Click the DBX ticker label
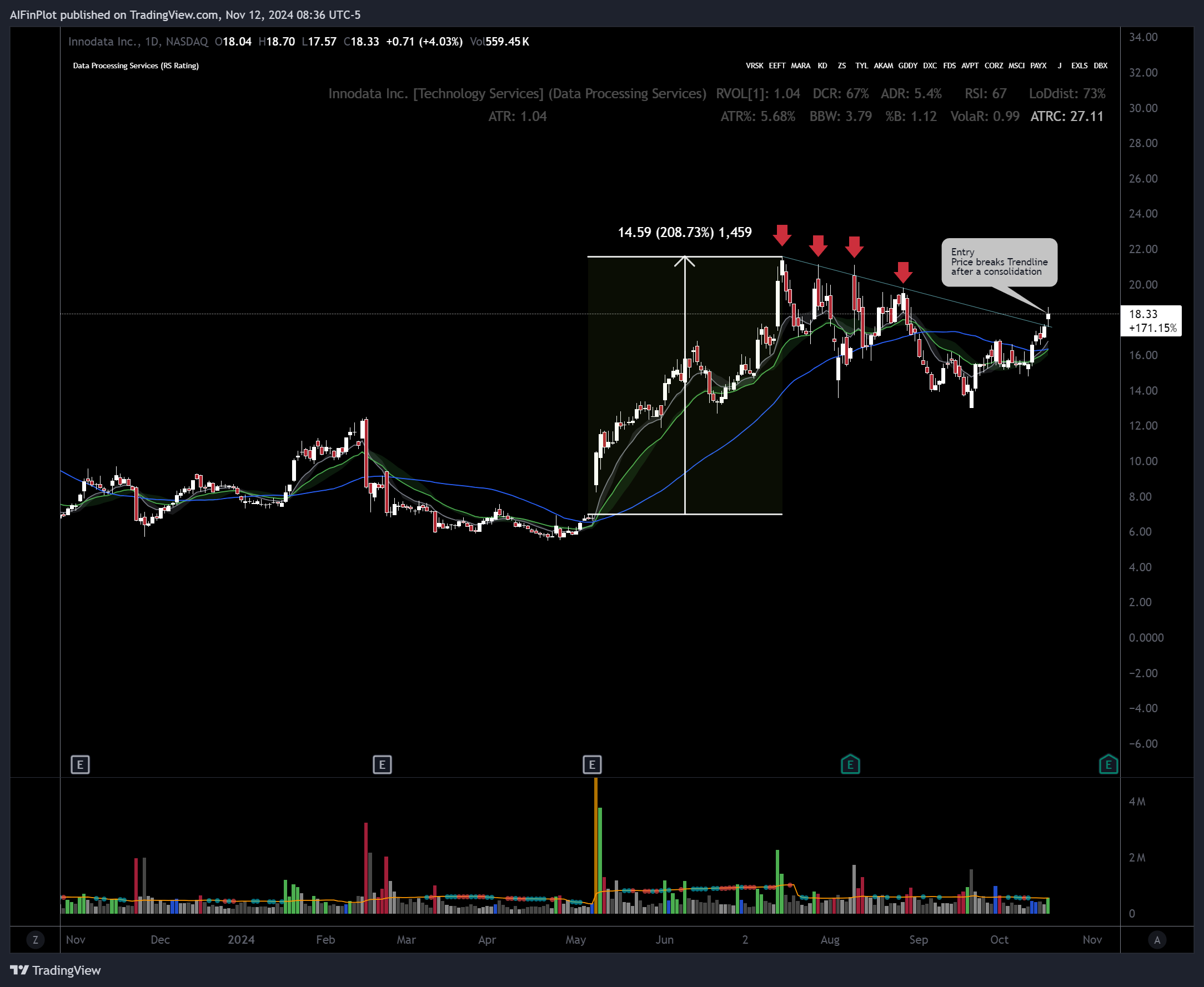Viewport: 1204px width, 987px height. [1101, 66]
